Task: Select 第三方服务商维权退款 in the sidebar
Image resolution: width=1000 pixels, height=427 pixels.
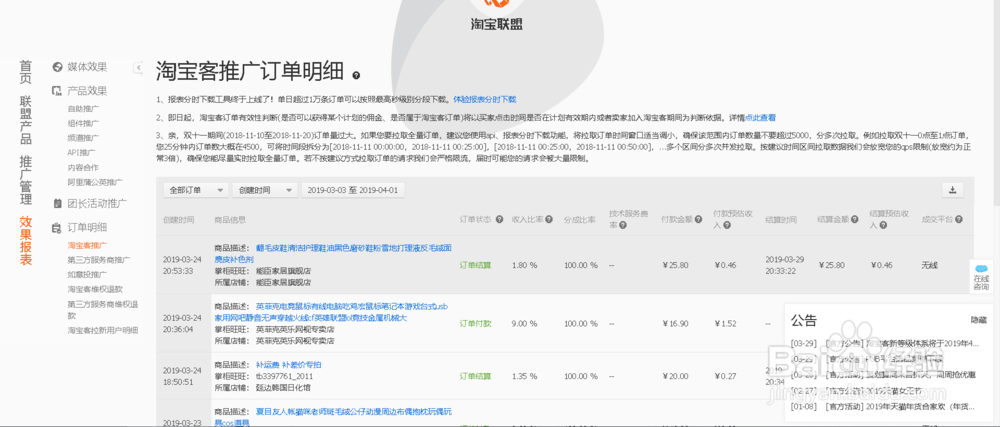Action: [x=103, y=310]
